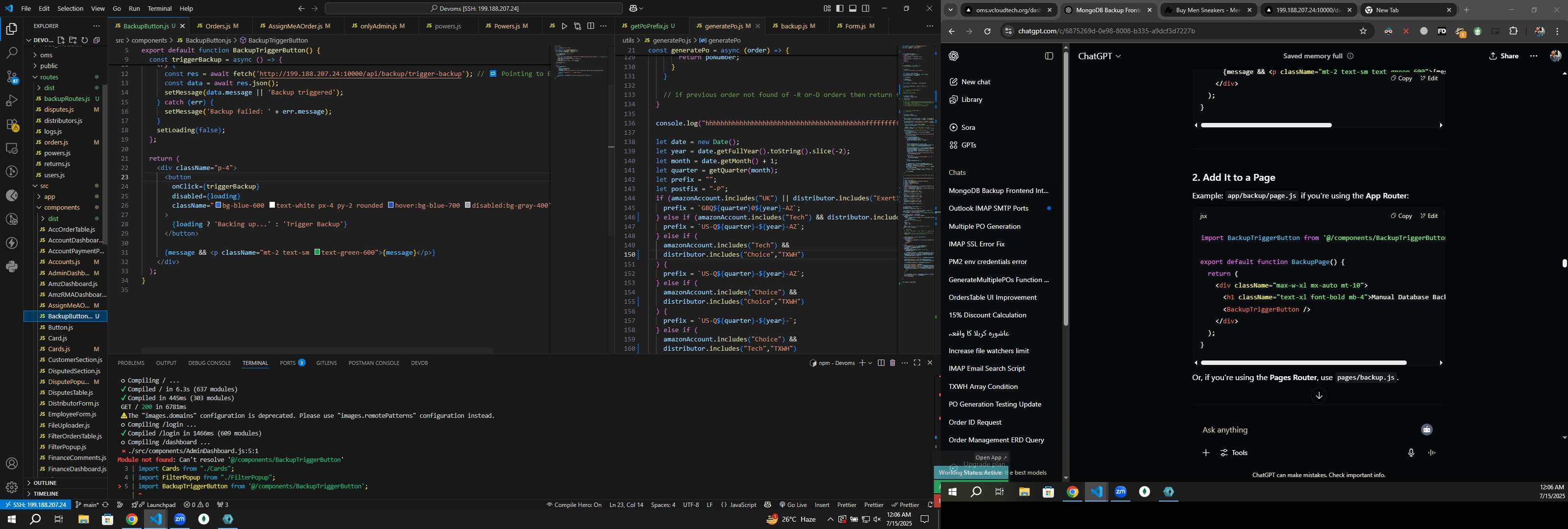Open the PORTS panel tab
Screen dimensions: 1568x529
pyautogui.click(x=292, y=363)
